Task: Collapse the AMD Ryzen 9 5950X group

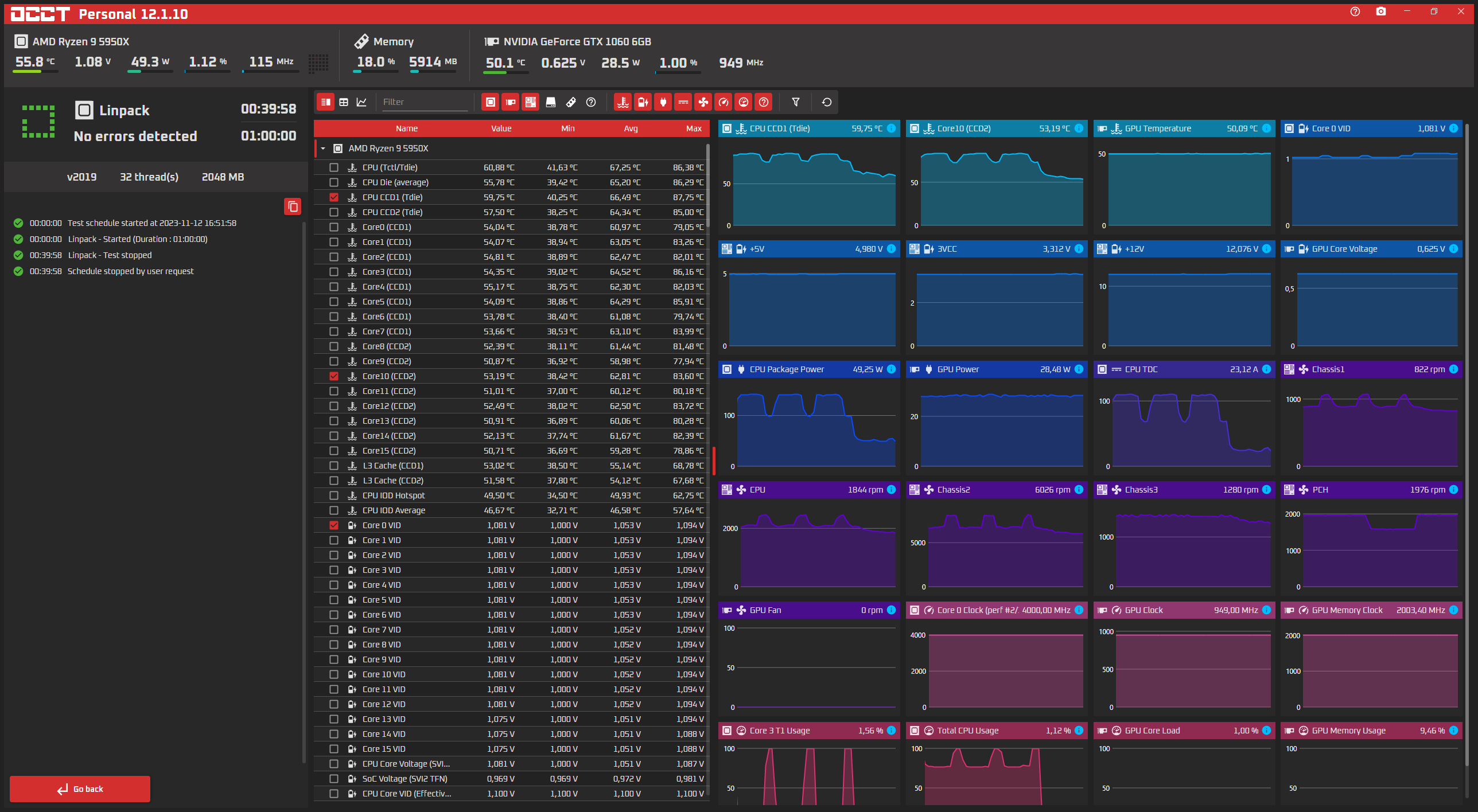Action: point(323,149)
